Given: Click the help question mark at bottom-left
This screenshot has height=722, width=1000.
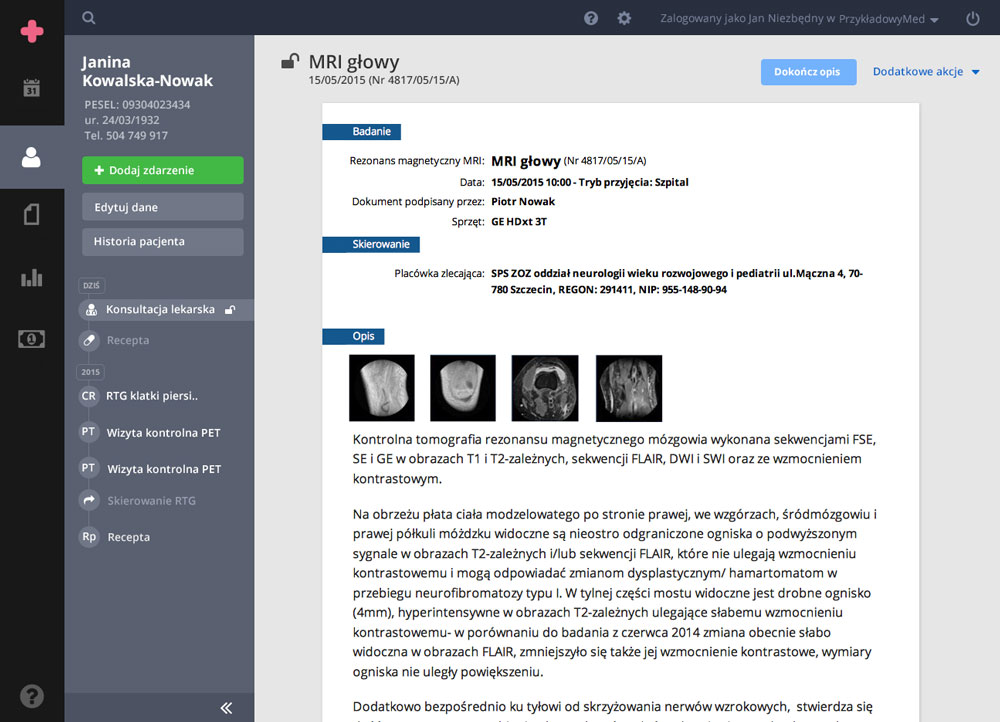Looking at the screenshot, I should [x=32, y=696].
